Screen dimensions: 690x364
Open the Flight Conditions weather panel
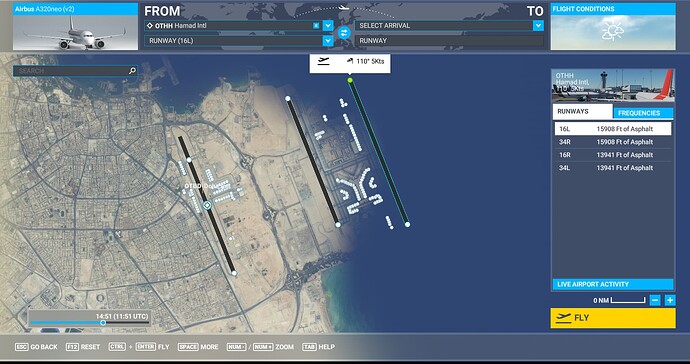pyautogui.click(x=613, y=26)
